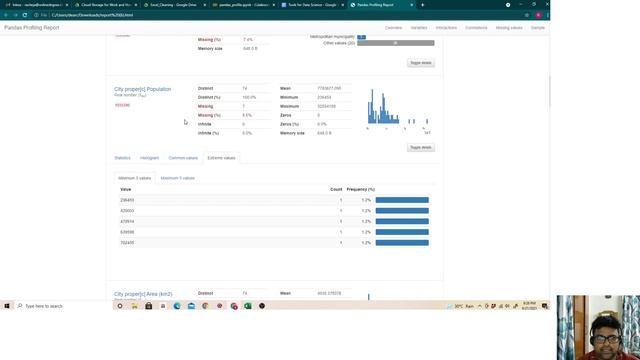Switch to Maximum 5 values tab
Image resolution: width=640 pixels, height=360 pixels.
[178, 178]
